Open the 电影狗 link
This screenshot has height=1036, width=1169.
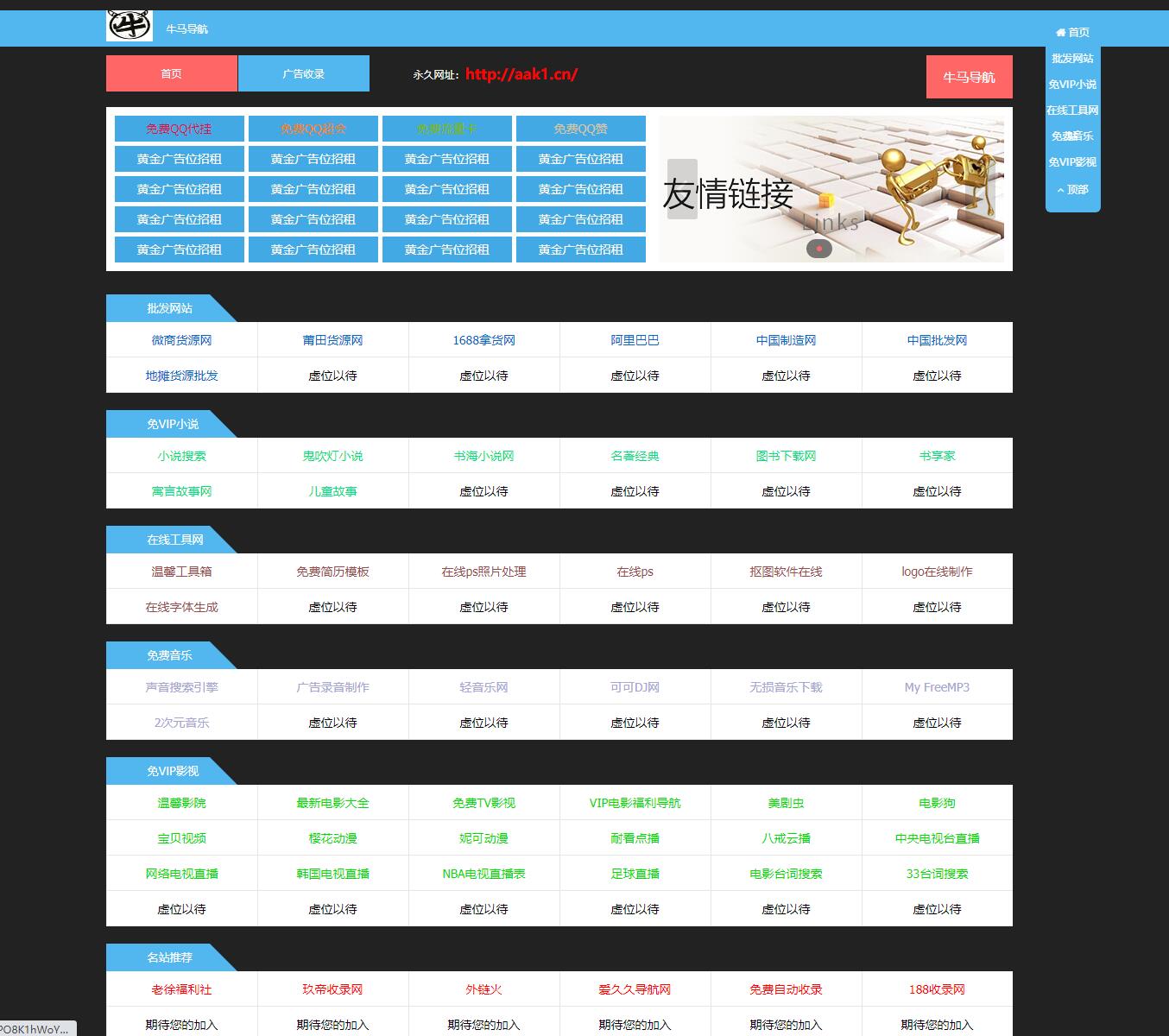point(937,803)
